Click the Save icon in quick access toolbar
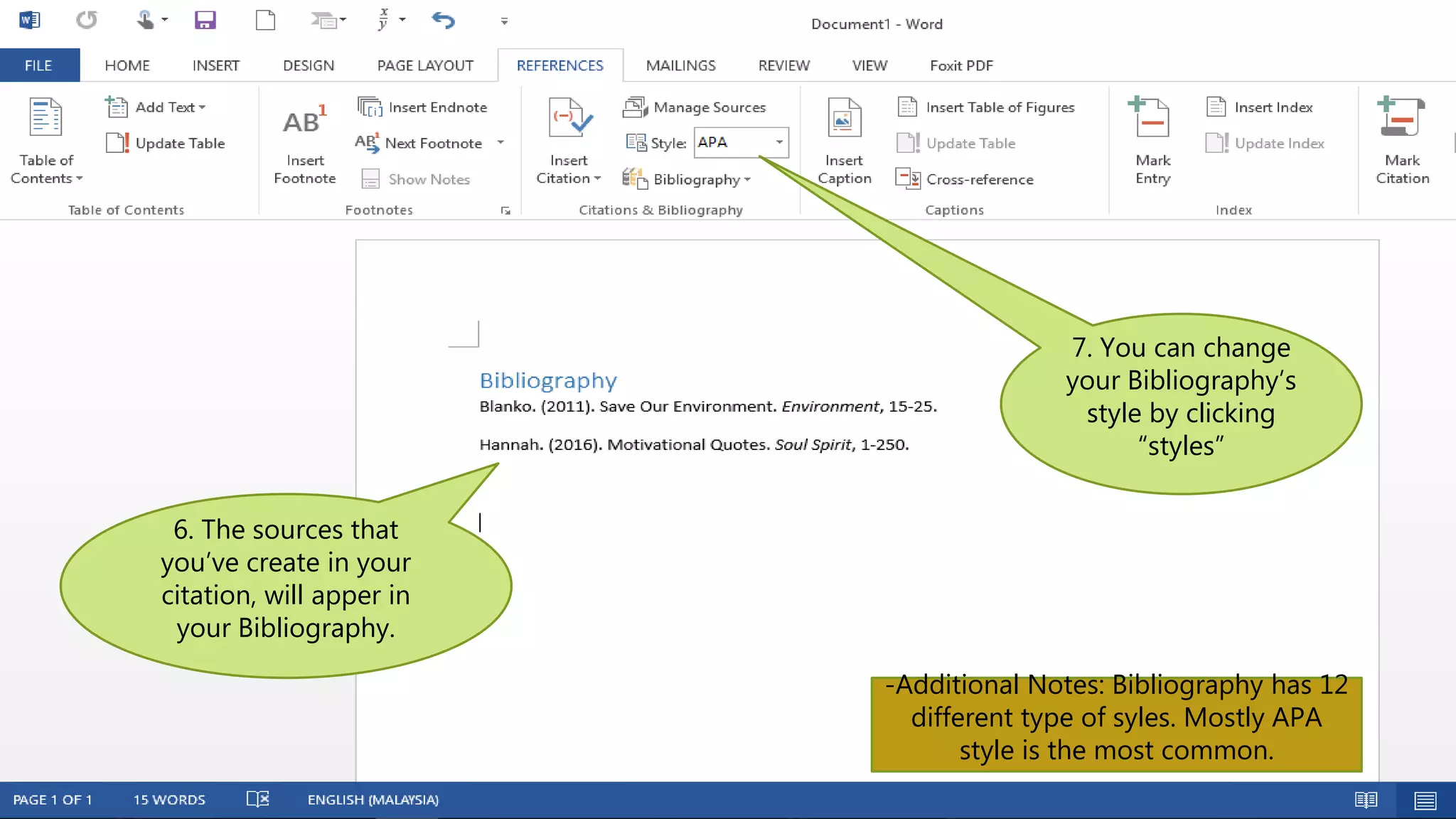 (x=205, y=20)
